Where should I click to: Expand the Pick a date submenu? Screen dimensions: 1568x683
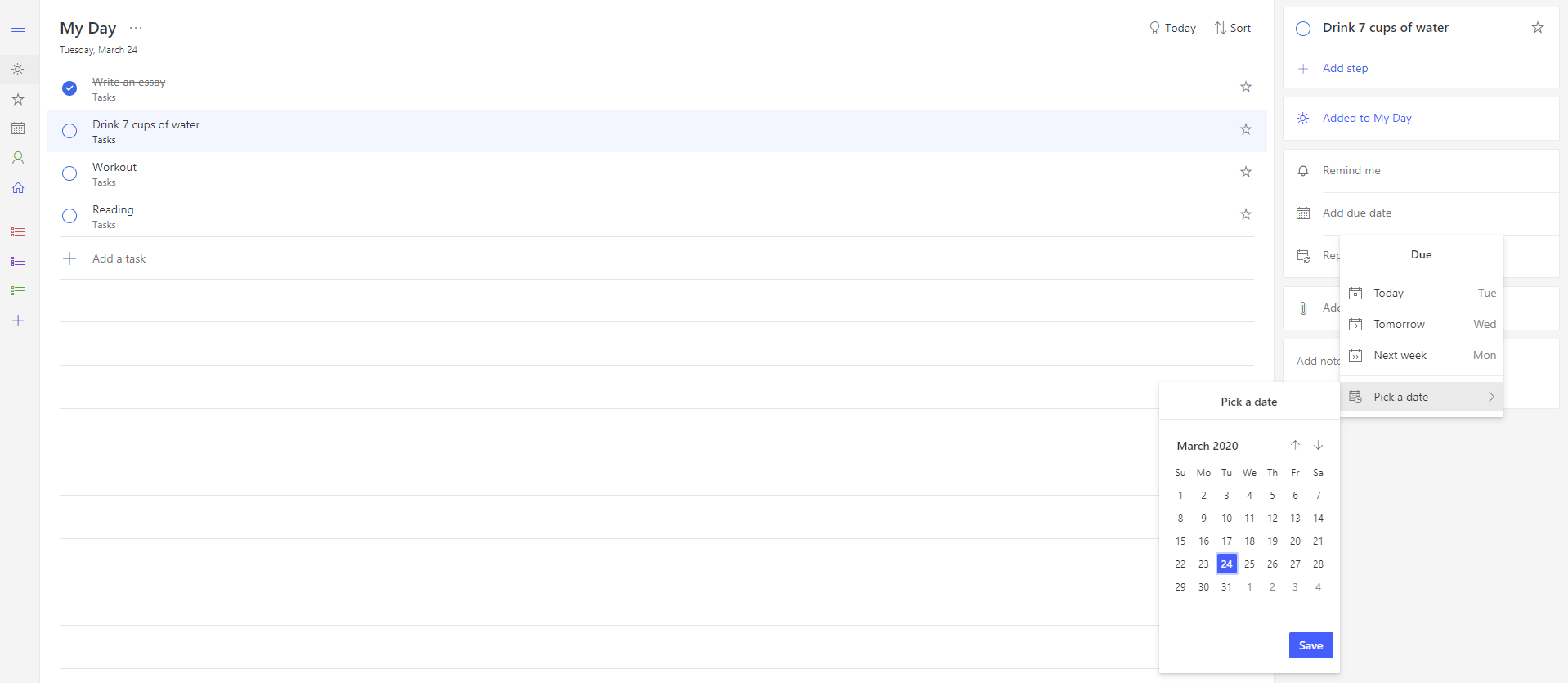pyautogui.click(x=1421, y=397)
